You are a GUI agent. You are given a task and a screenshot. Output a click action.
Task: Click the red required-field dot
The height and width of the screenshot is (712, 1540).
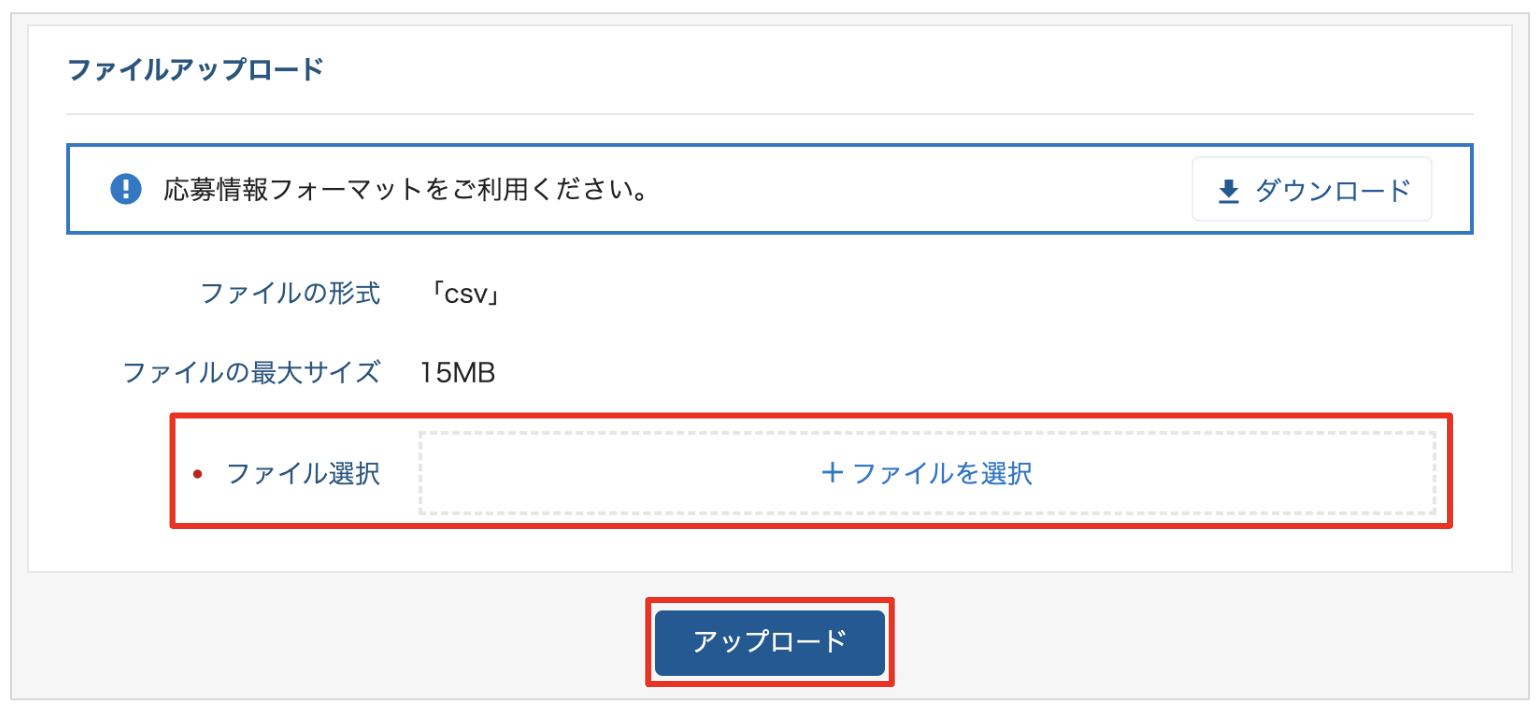coord(197,474)
